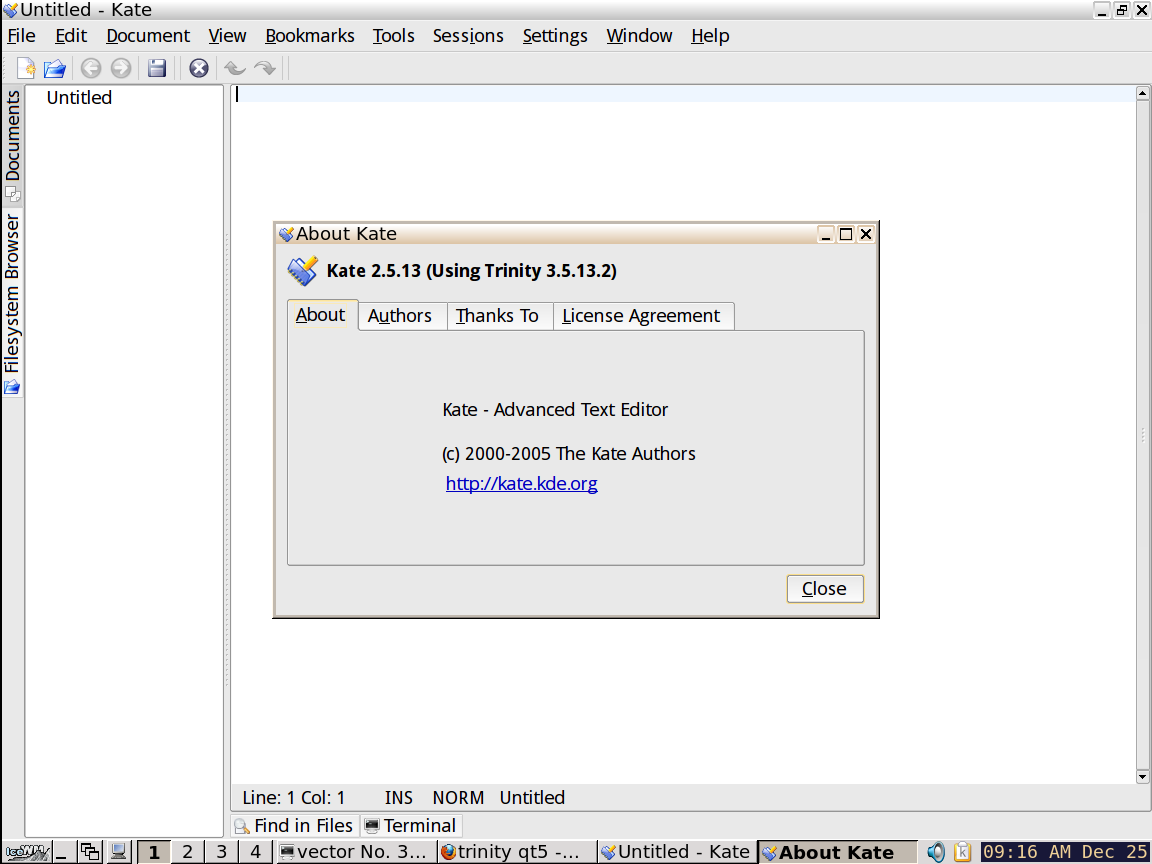Image resolution: width=1152 pixels, height=864 pixels.
Task: Close About Kate via title bar X
Action: pos(865,234)
